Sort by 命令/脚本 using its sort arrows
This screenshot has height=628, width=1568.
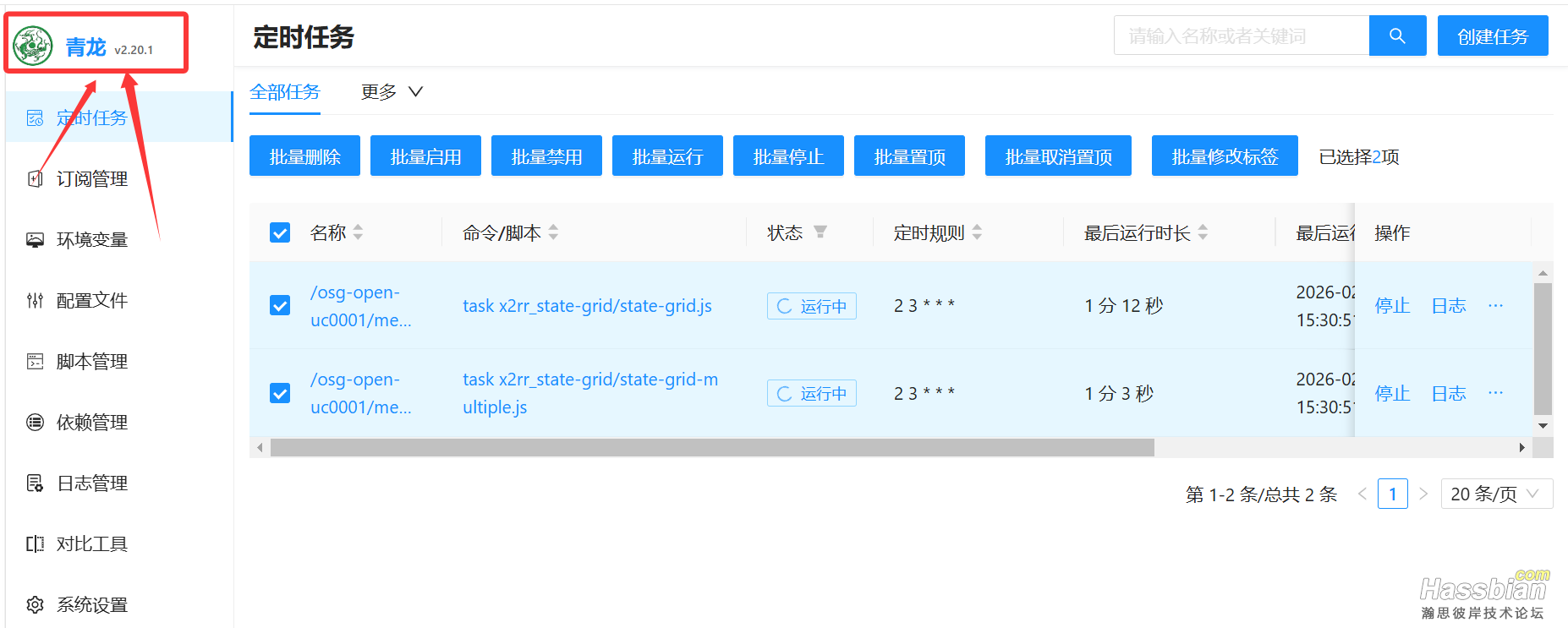point(554,232)
